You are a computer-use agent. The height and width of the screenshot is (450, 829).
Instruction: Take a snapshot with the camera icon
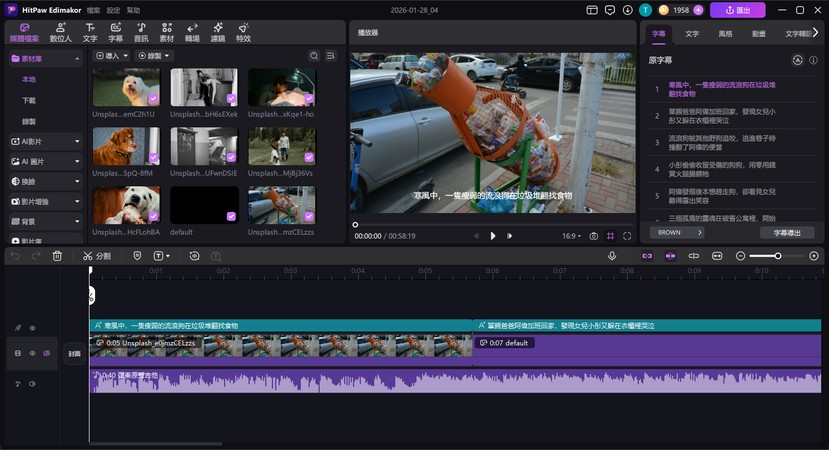coord(593,236)
